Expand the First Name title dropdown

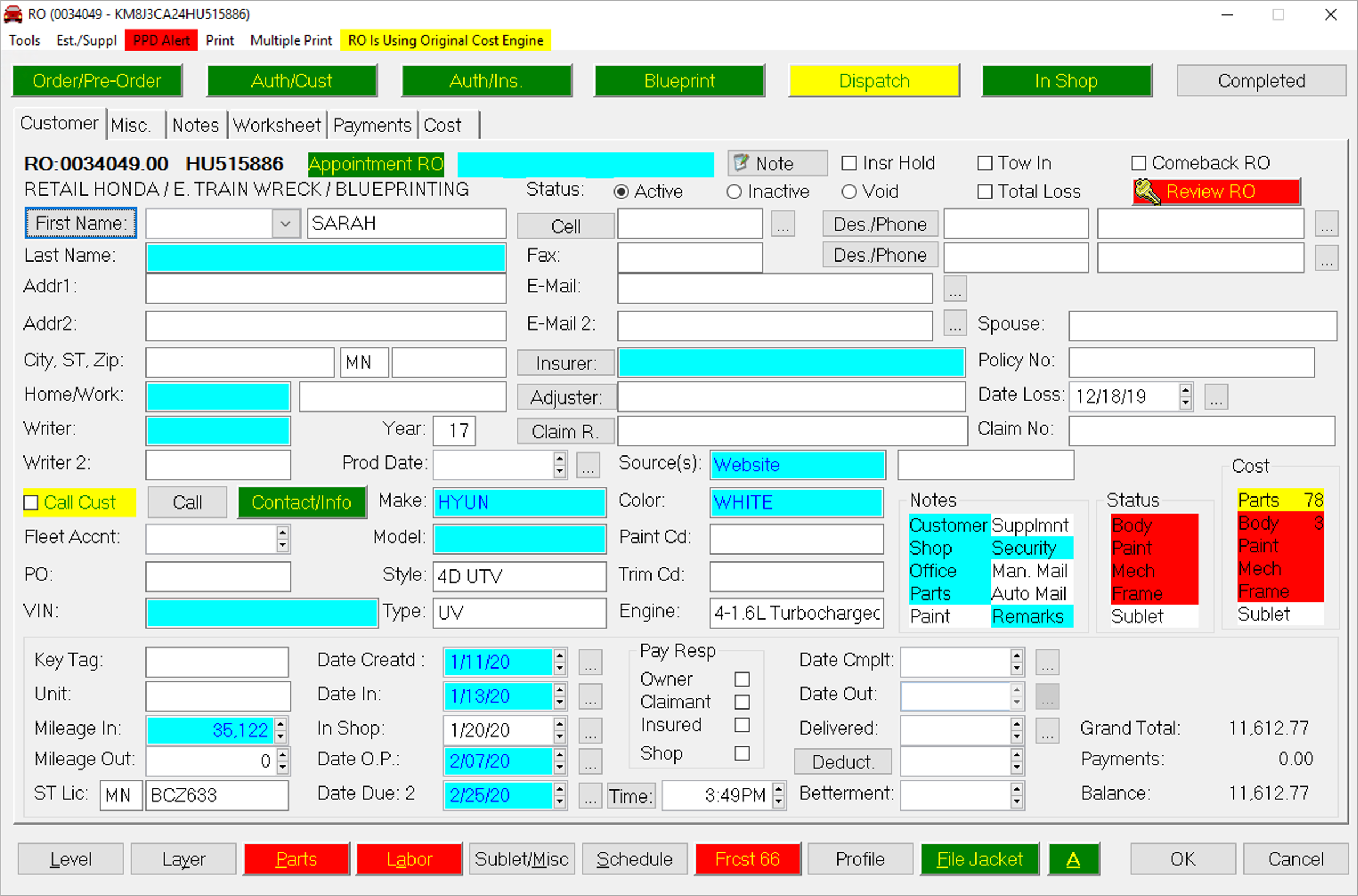285,224
